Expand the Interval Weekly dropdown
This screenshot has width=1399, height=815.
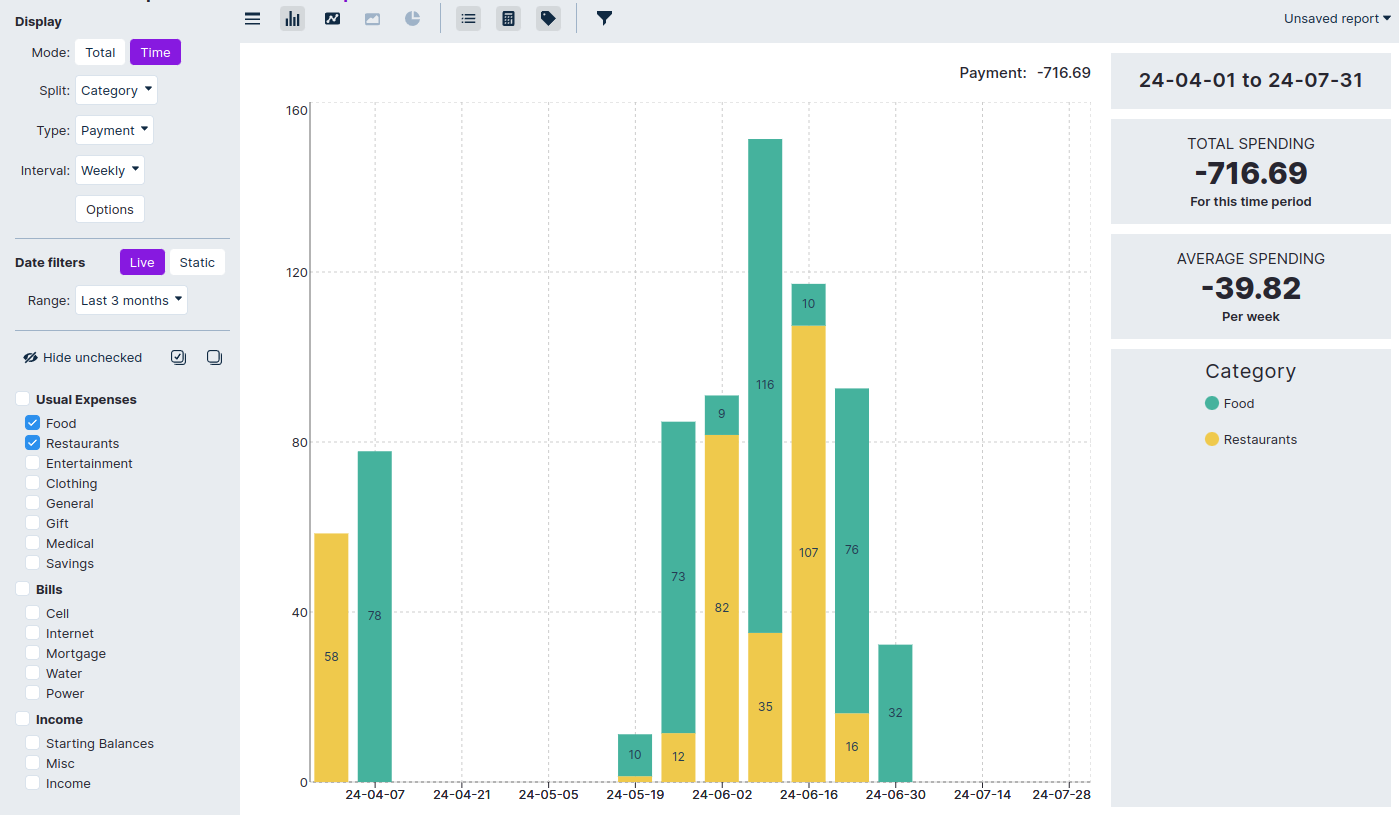tap(110, 170)
